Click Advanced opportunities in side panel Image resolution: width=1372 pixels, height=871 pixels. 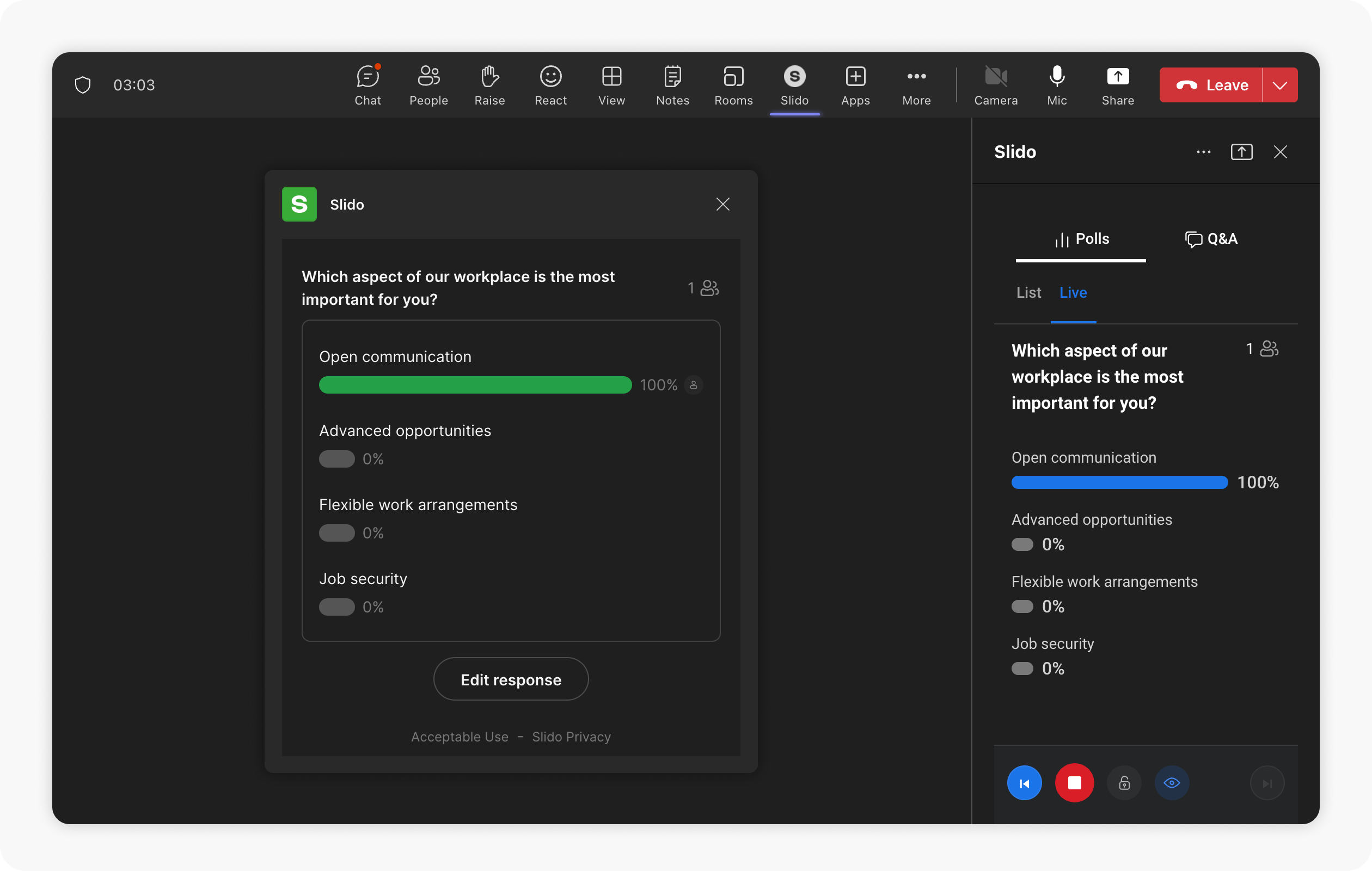1091,520
